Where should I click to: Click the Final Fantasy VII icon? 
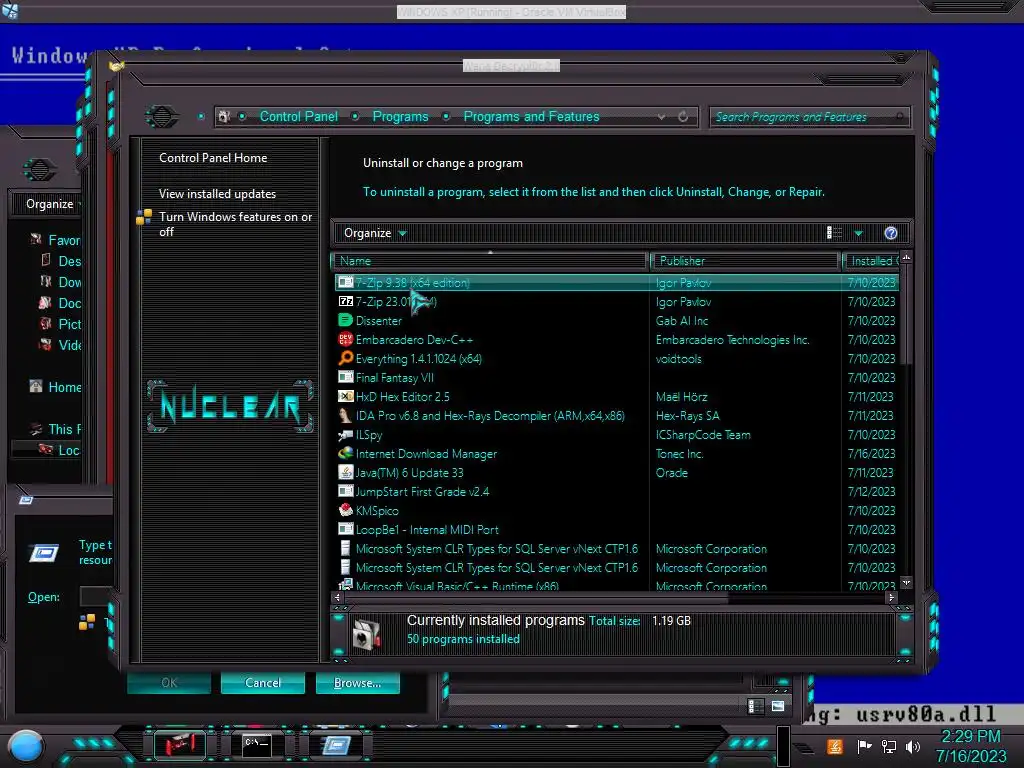coord(345,377)
